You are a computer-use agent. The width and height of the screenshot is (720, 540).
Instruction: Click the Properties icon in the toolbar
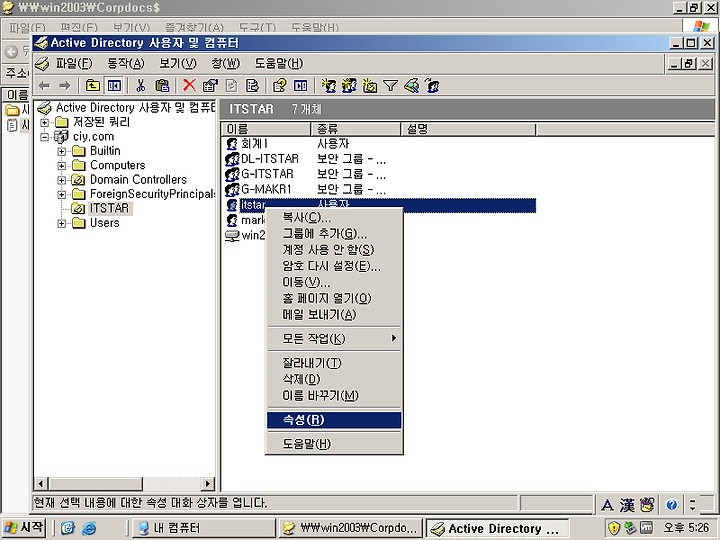coord(210,85)
